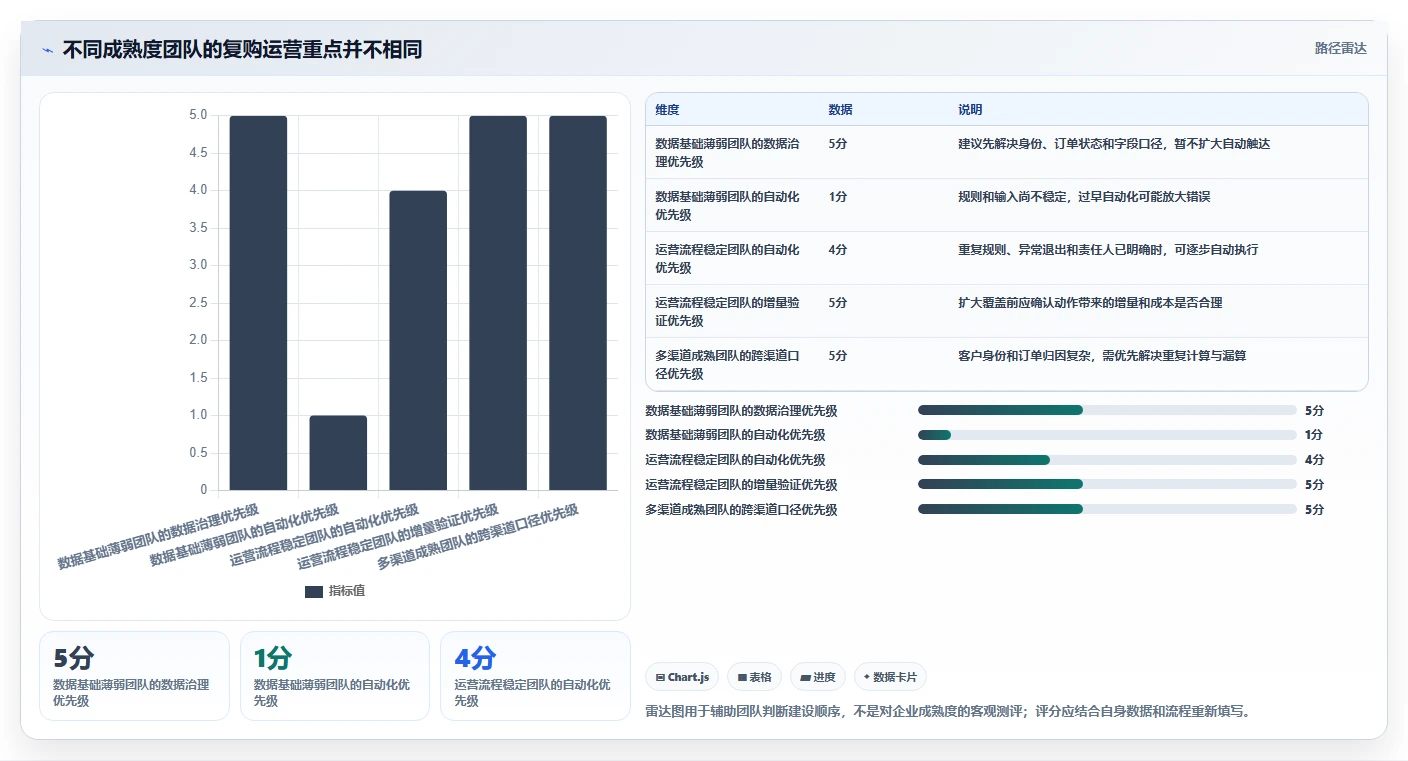The height and width of the screenshot is (761, 1408).
Task: Click the 路径雷达 label in the header
Action: (1340, 48)
